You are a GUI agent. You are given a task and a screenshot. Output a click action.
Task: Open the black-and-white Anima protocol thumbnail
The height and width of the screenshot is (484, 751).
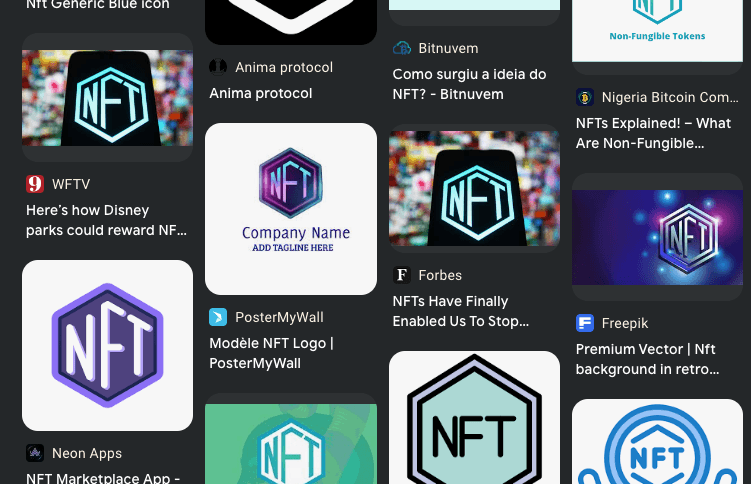click(291, 22)
